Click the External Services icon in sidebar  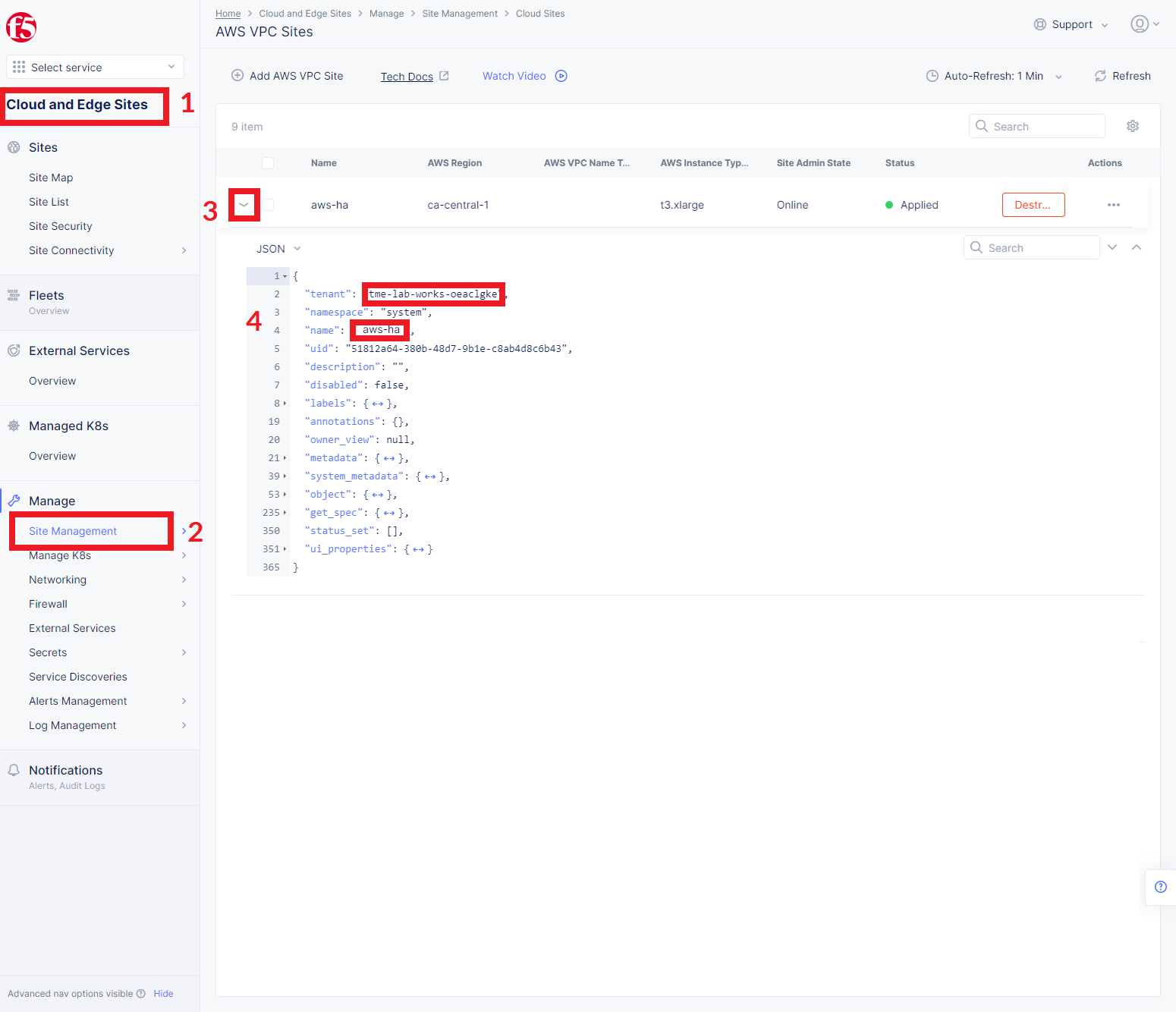(14, 350)
